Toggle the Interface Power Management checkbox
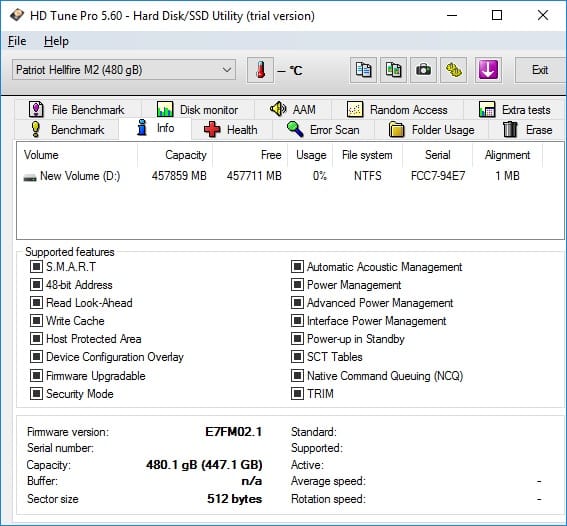The height and width of the screenshot is (526, 567). 297,321
